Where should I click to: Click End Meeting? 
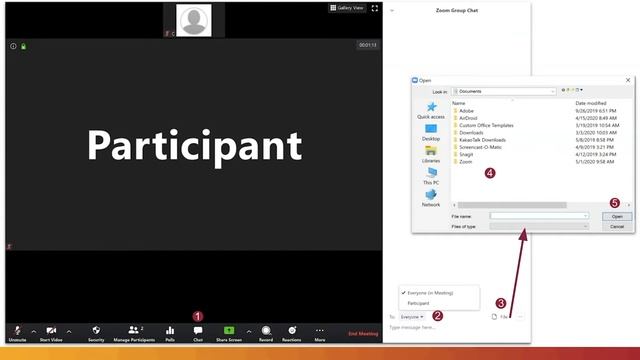click(363, 333)
